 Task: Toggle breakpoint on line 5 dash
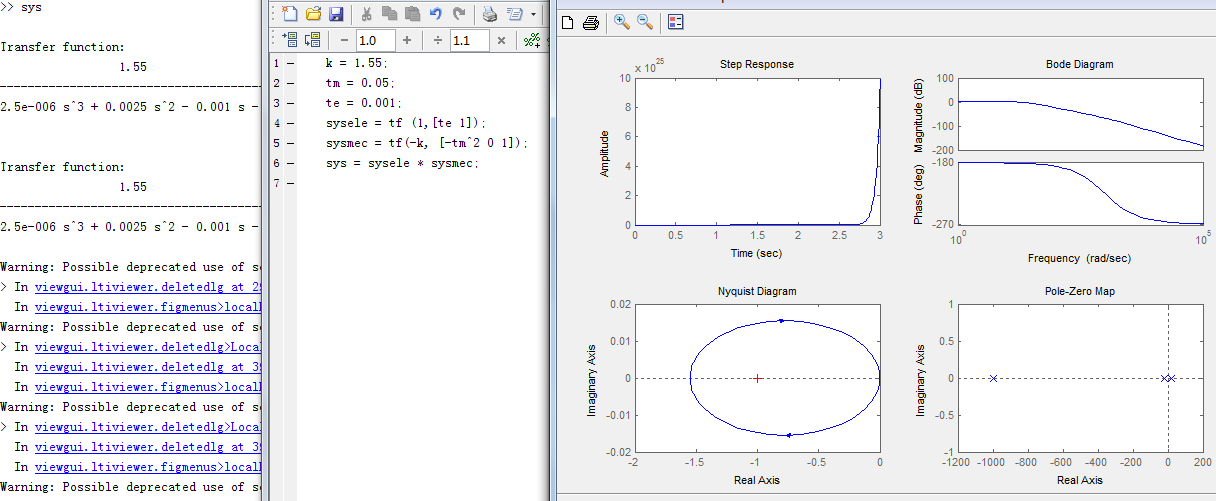290,143
